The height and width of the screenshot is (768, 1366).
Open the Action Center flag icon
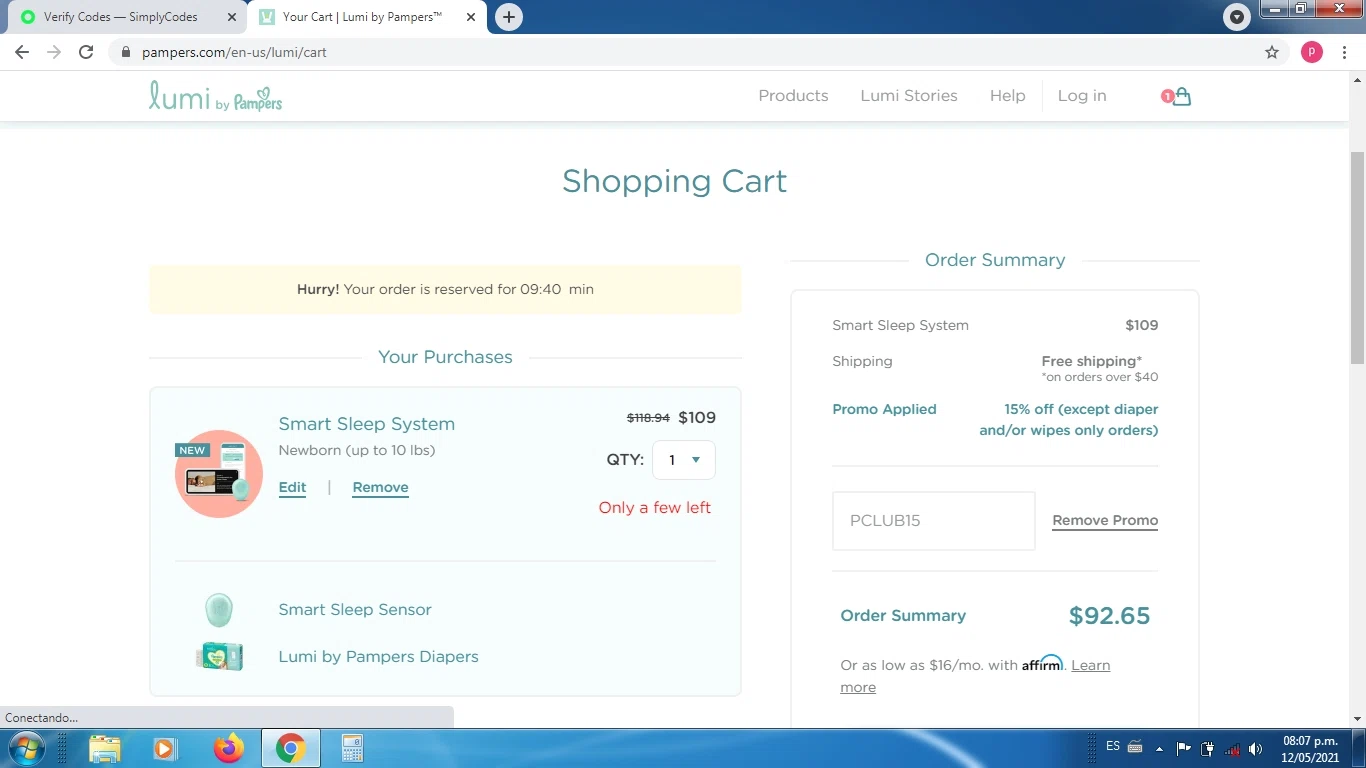[1183, 748]
